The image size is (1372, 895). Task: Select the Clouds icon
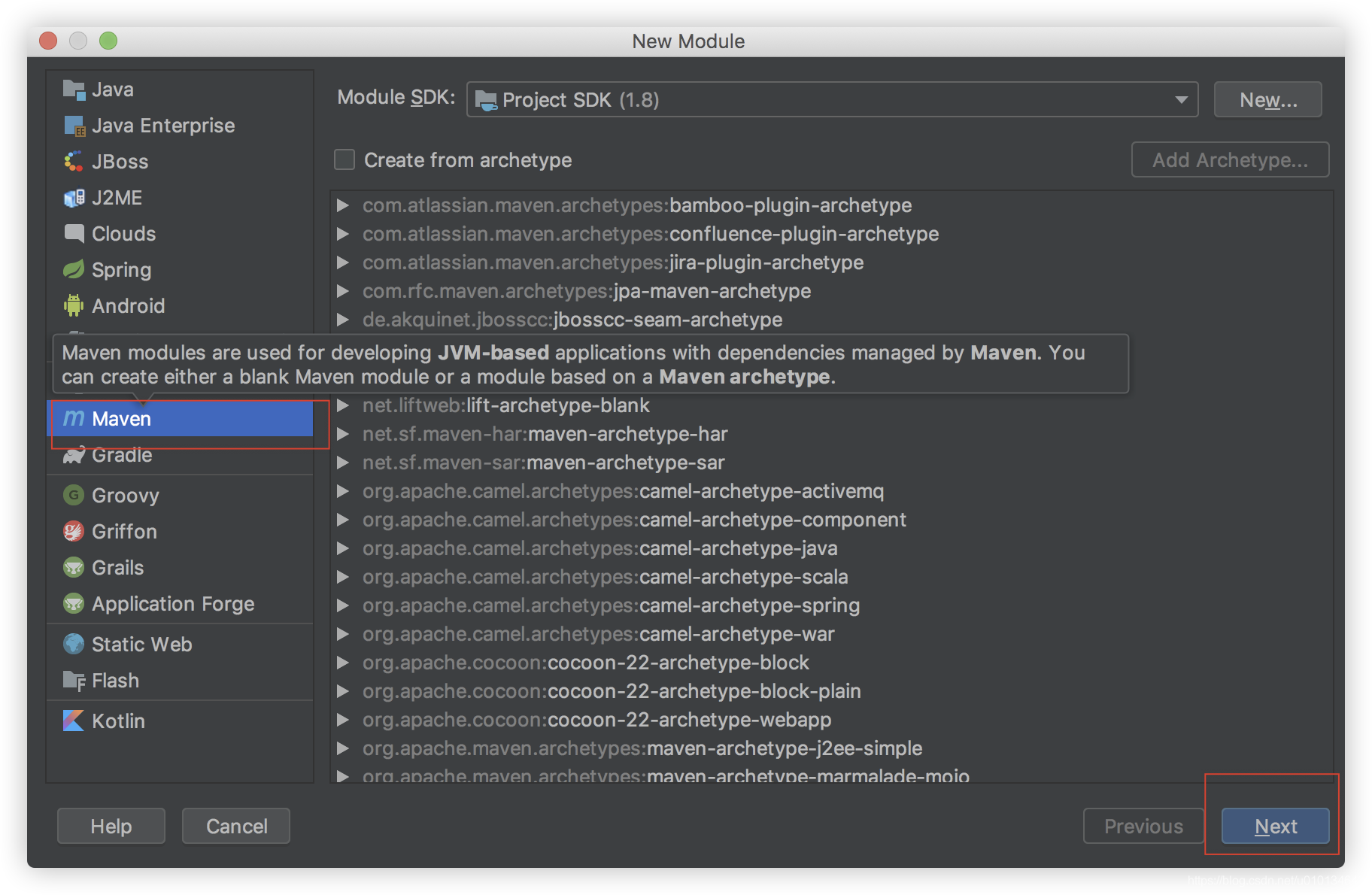(x=74, y=234)
